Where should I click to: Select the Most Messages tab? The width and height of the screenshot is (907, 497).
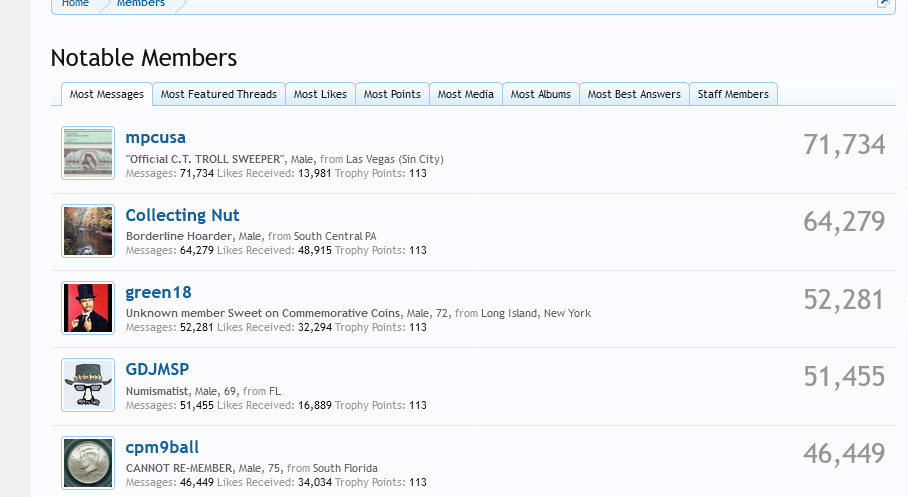[x=107, y=94]
